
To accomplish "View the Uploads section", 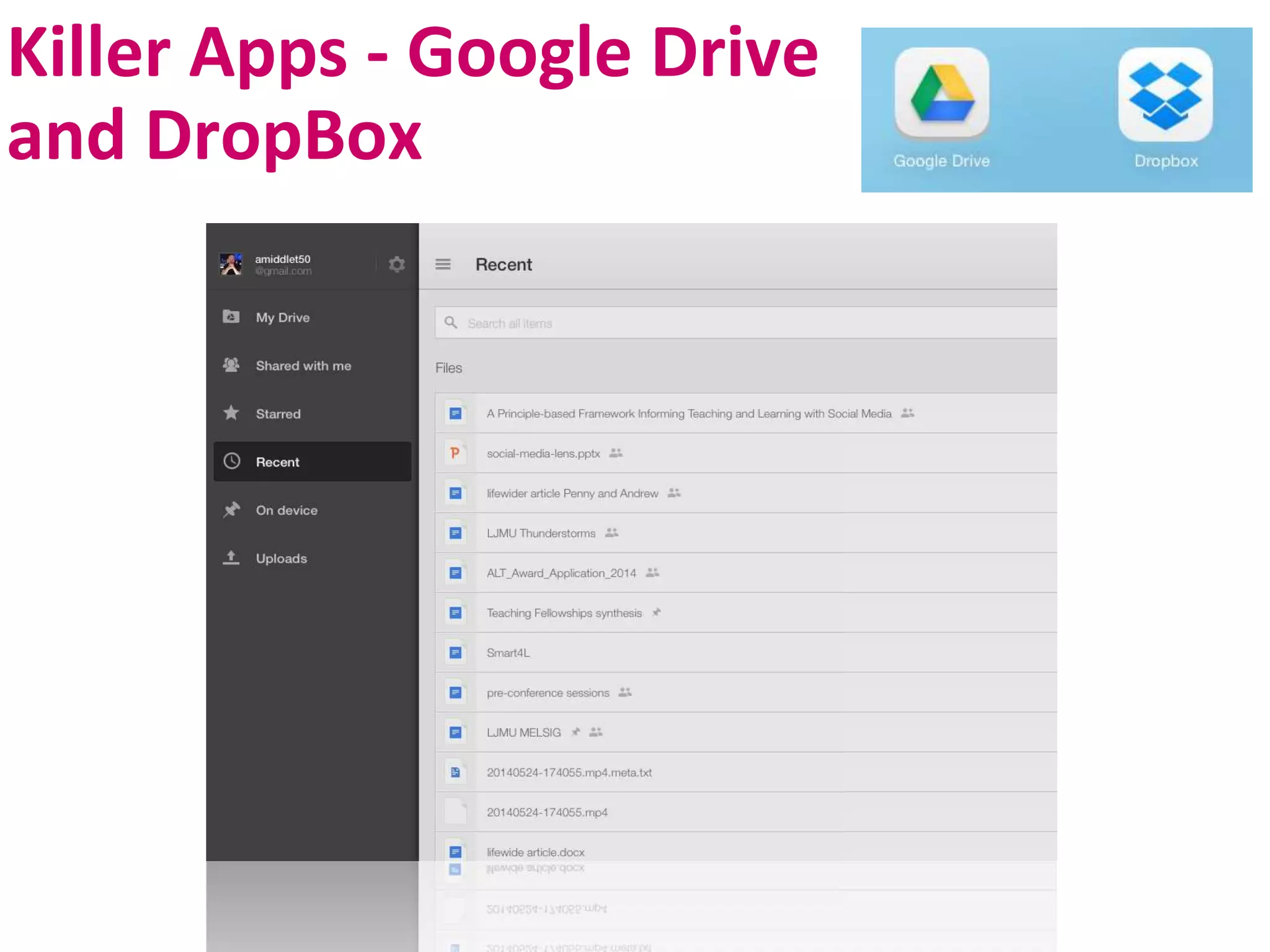I will (x=313, y=558).
